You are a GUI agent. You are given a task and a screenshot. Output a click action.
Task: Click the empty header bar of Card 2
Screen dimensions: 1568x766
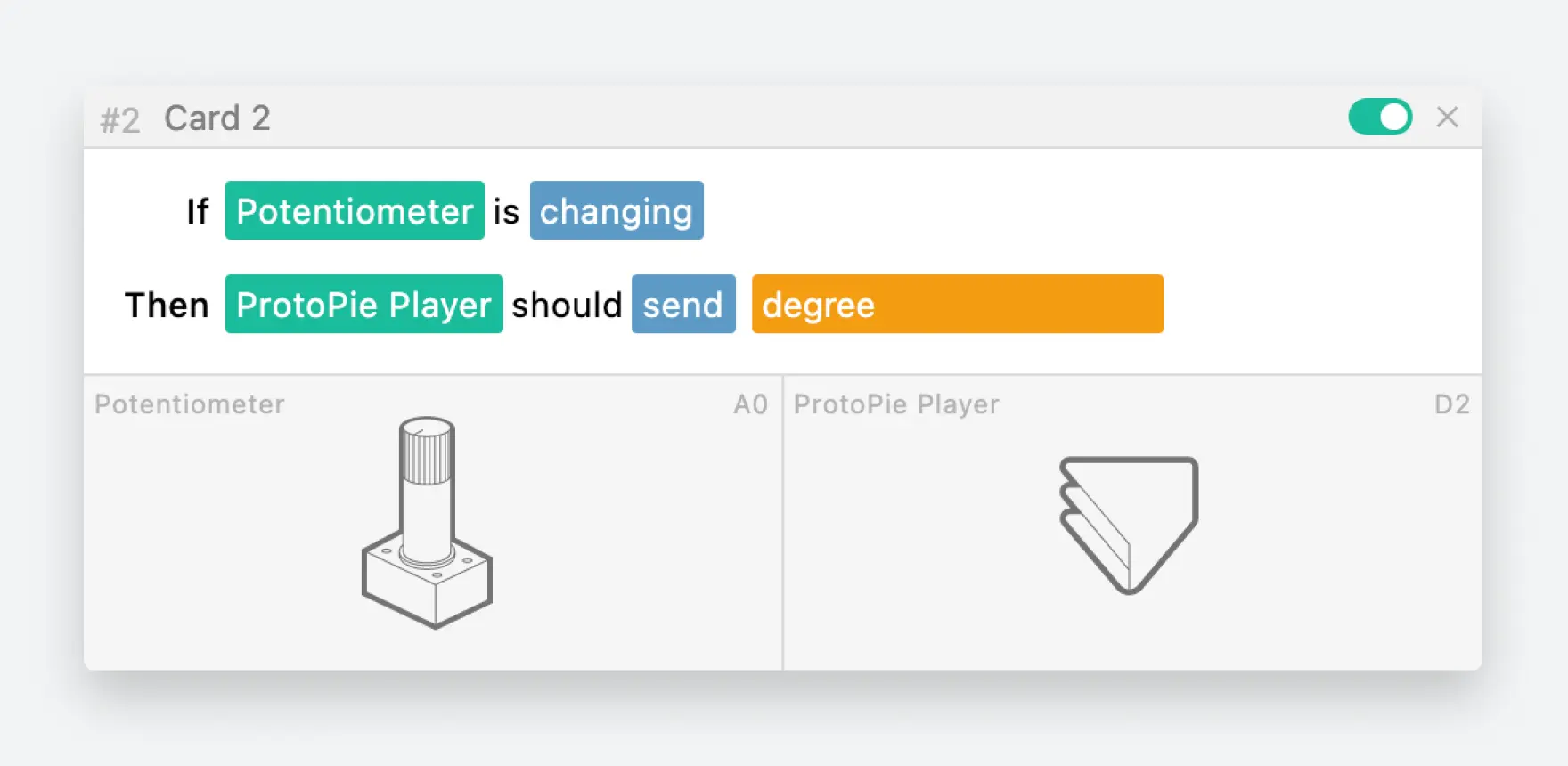[802, 118]
